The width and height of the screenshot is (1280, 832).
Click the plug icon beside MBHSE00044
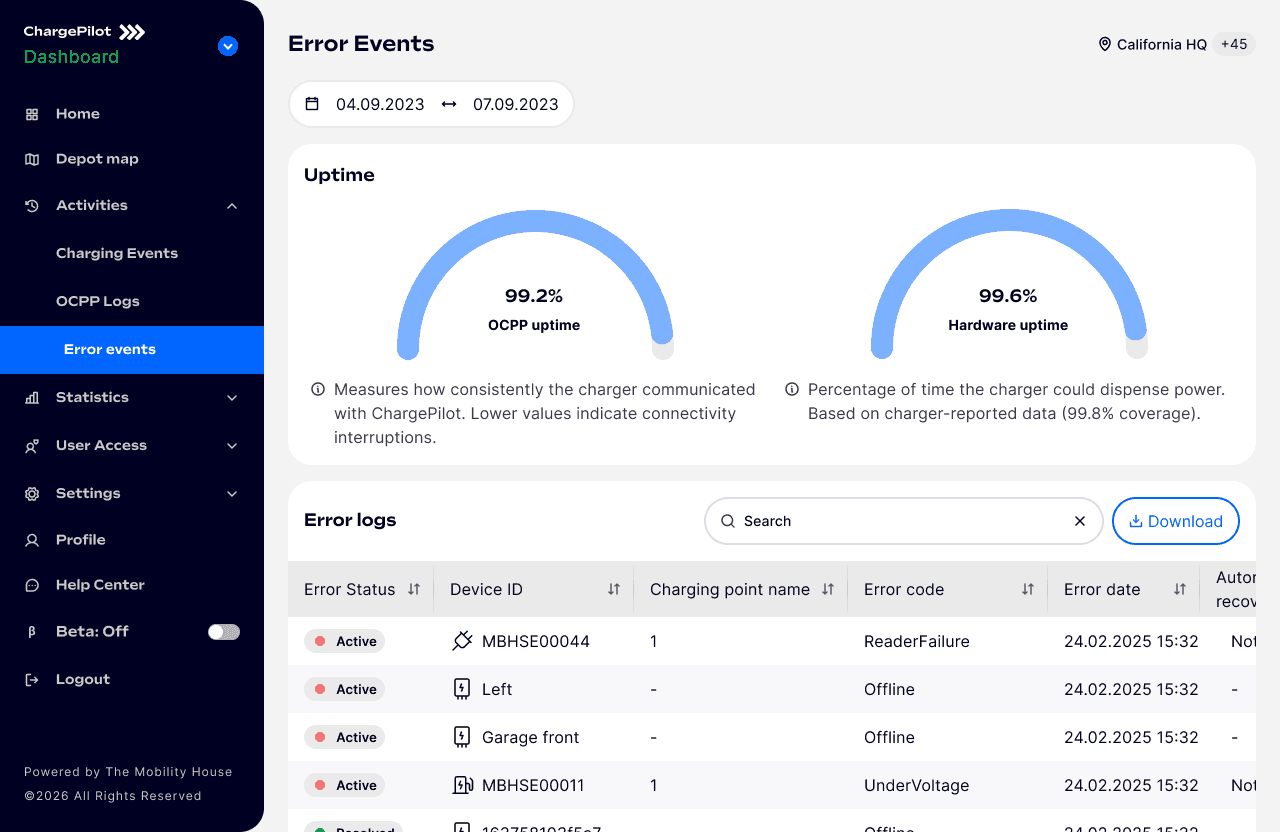click(x=462, y=641)
